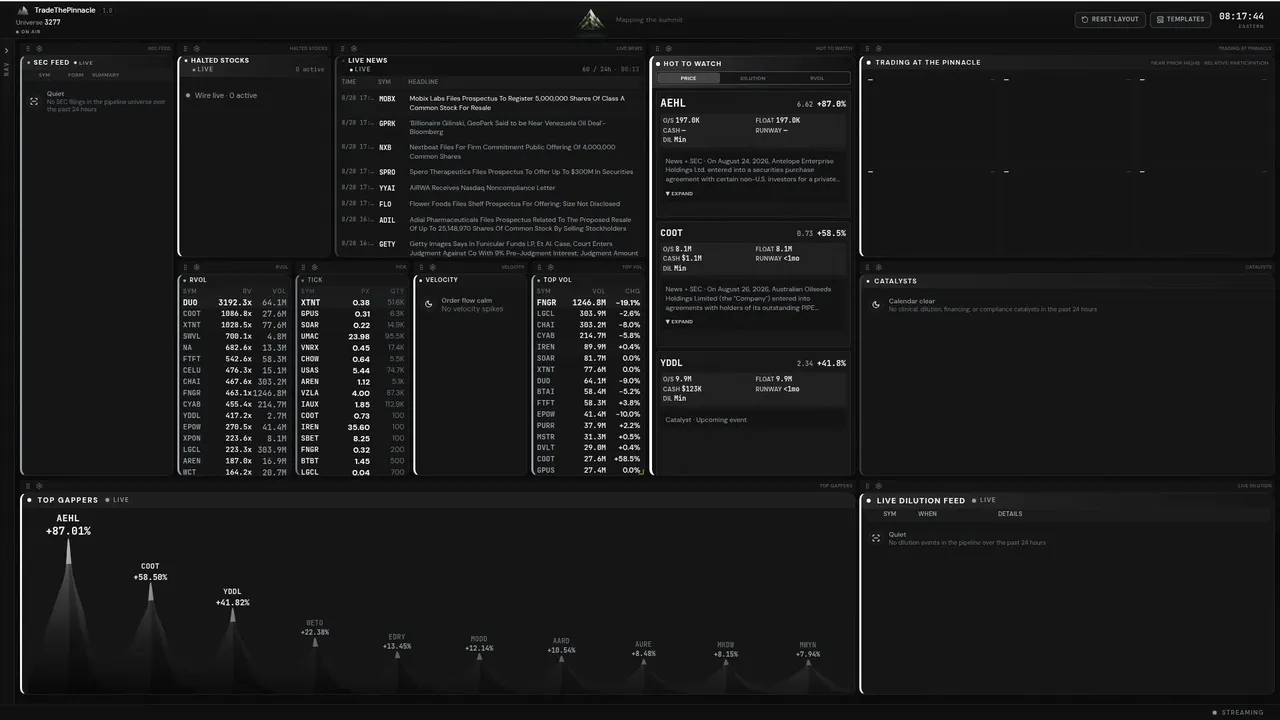Click the Halted Stocks panel drag handle
Viewport: 1280px width, 720px height.
pos(184,48)
